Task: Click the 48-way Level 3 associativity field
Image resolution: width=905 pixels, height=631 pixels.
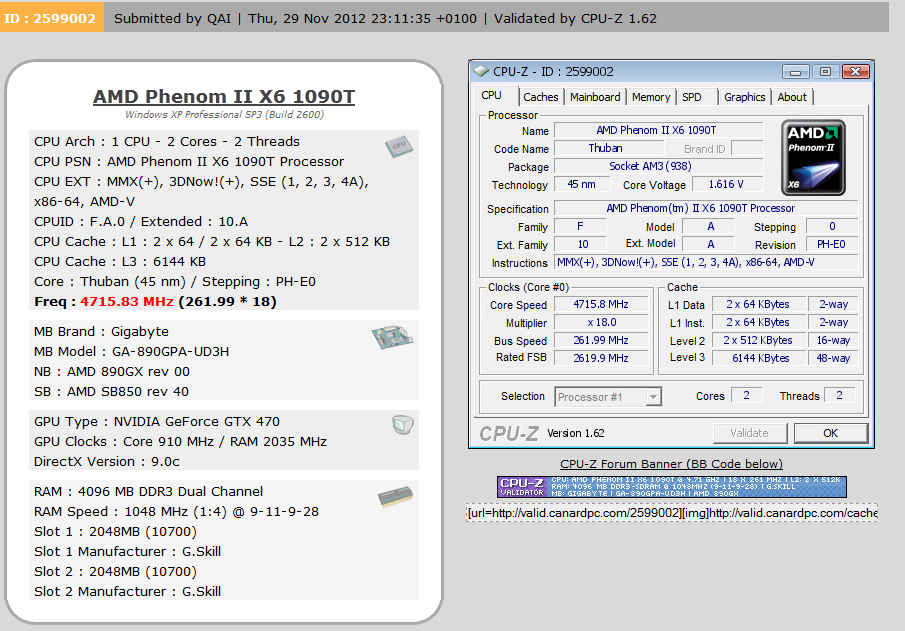Action: pyautogui.click(x=833, y=358)
